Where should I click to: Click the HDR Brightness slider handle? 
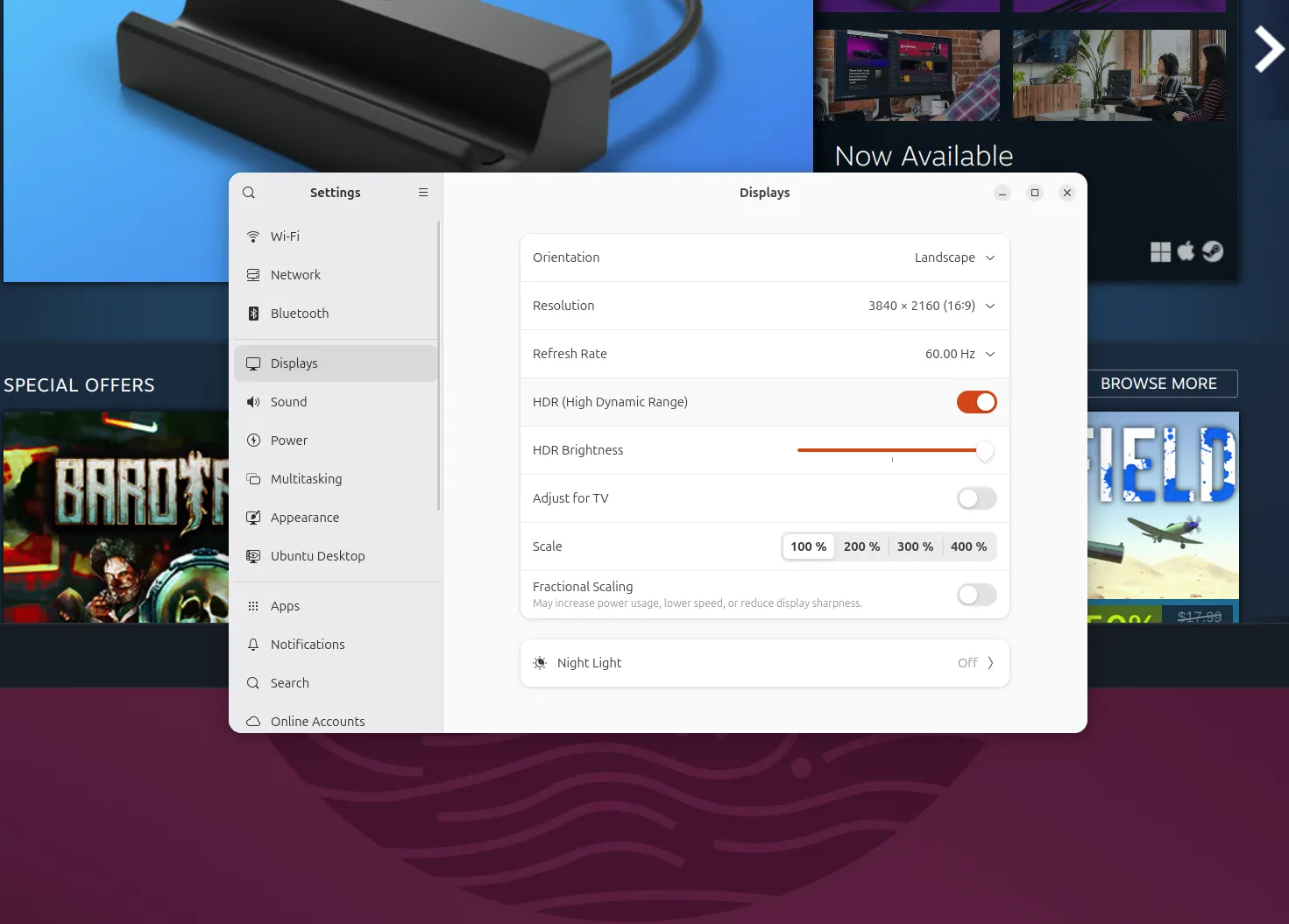(985, 450)
